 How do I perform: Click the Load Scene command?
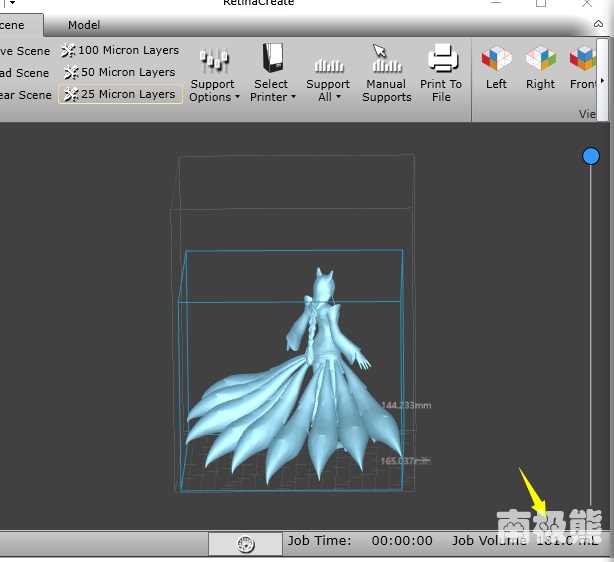[24, 73]
